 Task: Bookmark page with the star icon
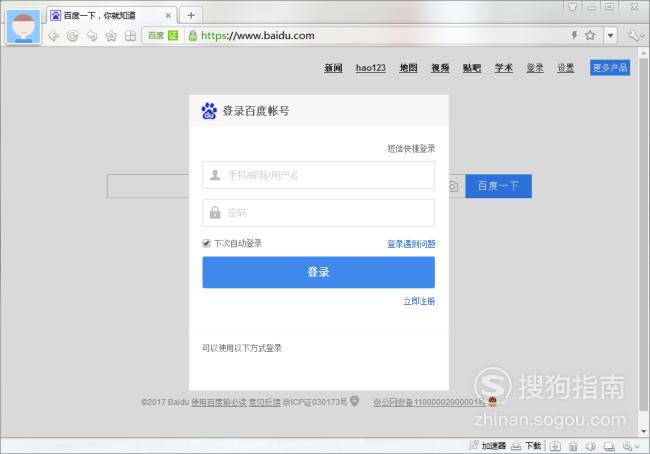pos(590,35)
